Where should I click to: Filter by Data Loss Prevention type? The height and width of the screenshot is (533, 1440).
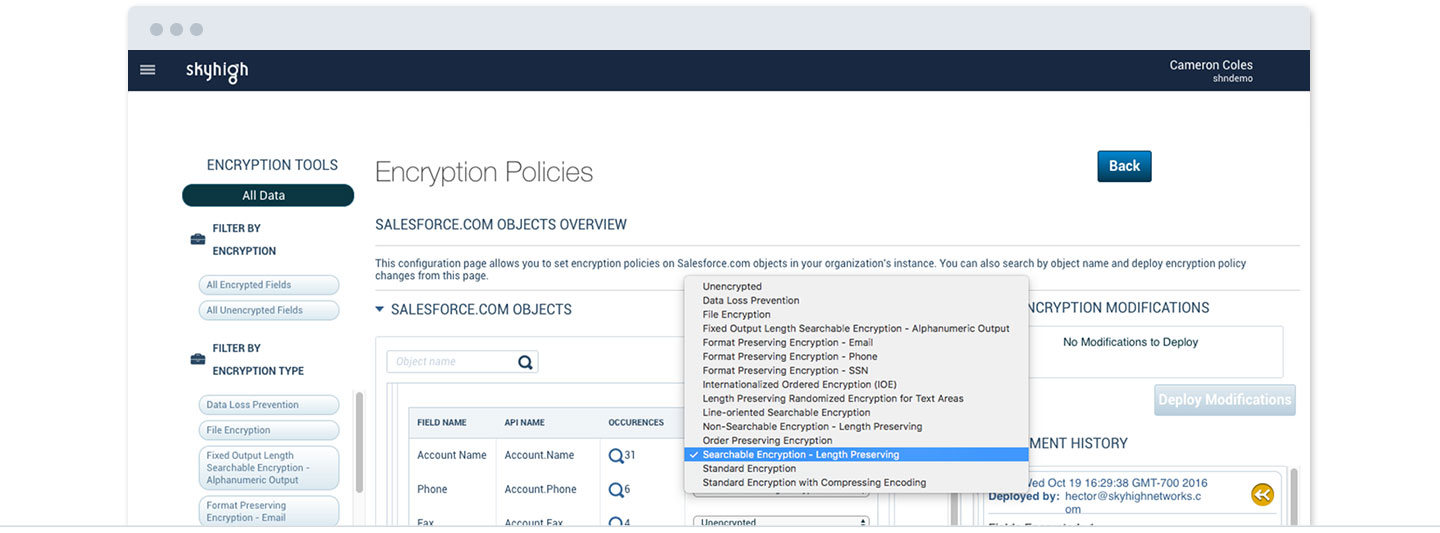pyautogui.click(x=268, y=405)
